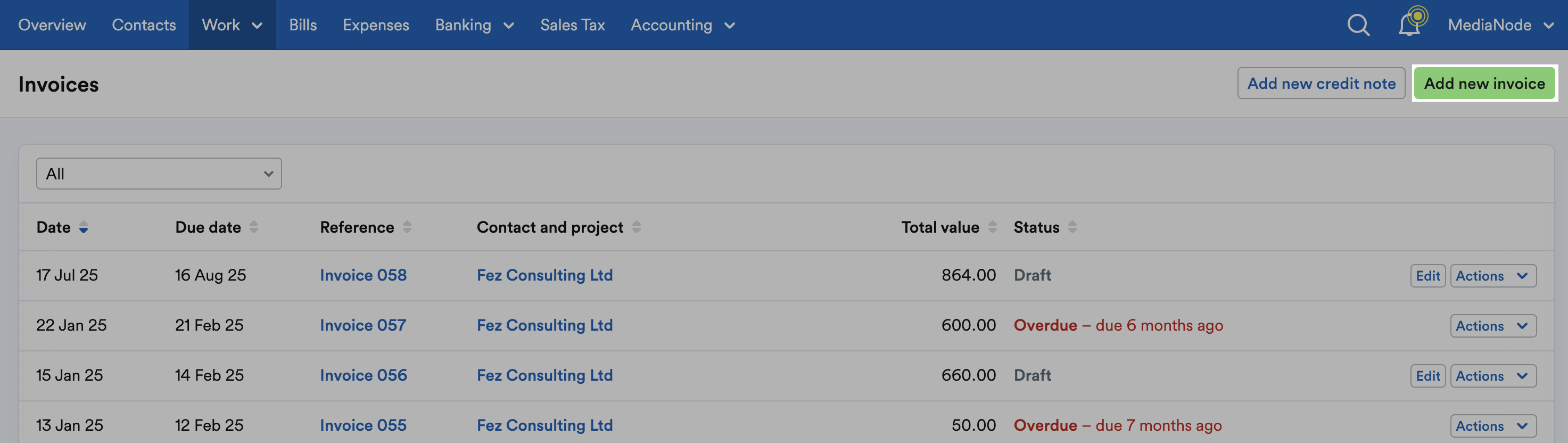
Task: Click the 13 Jan 25 date cell
Action: coord(69,425)
